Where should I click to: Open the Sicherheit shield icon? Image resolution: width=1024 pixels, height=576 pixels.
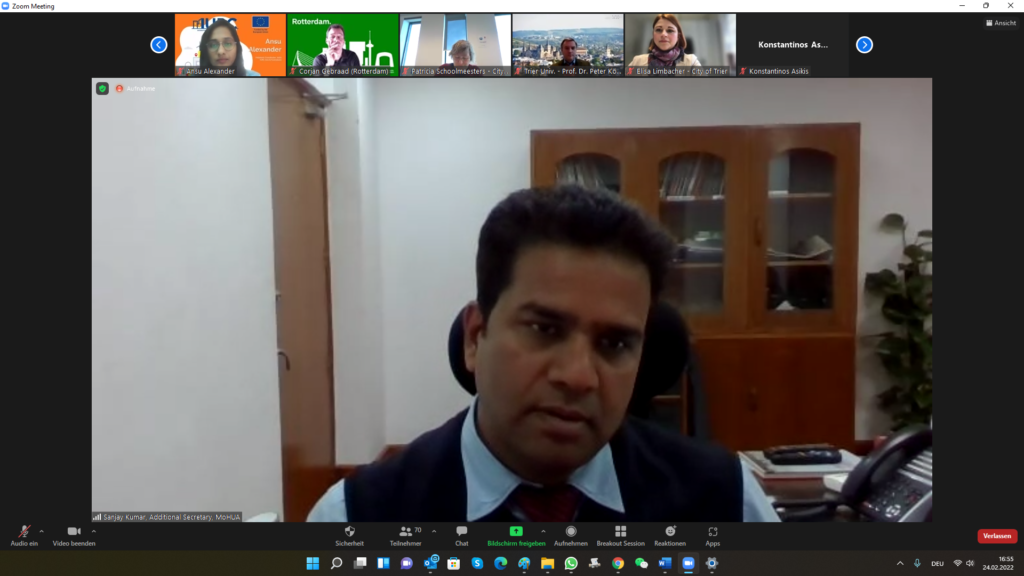tap(349, 532)
